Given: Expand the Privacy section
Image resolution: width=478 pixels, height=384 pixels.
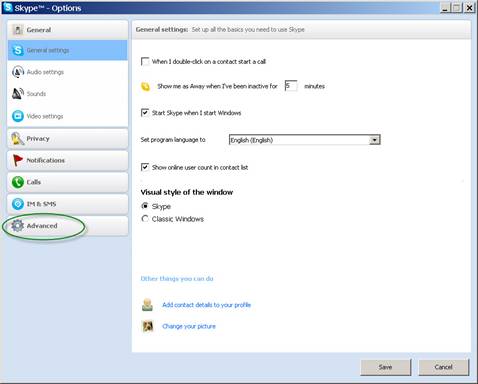Looking at the screenshot, I should point(68,139).
